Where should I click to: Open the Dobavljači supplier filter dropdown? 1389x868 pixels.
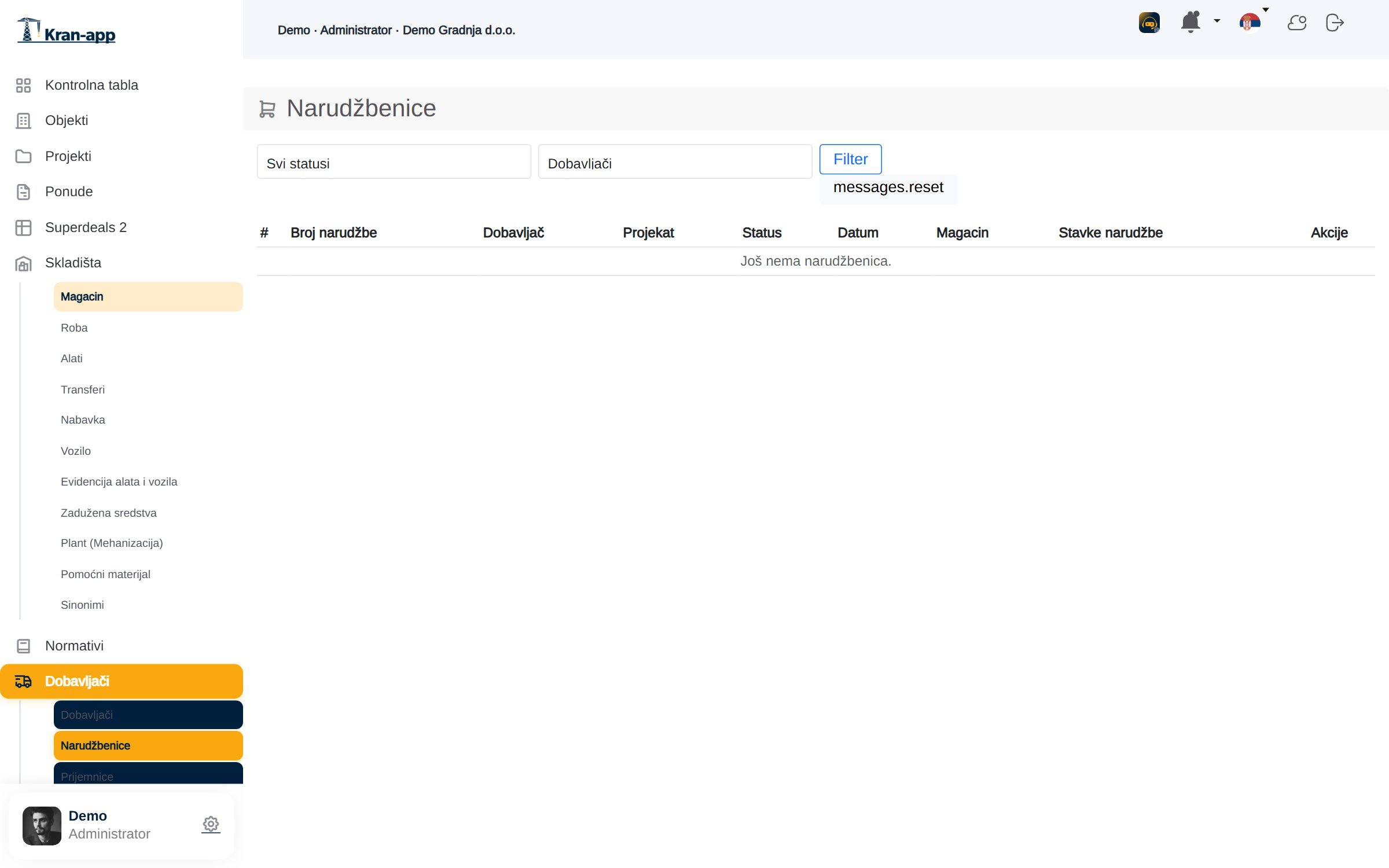pyautogui.click(x=675, y=162)
